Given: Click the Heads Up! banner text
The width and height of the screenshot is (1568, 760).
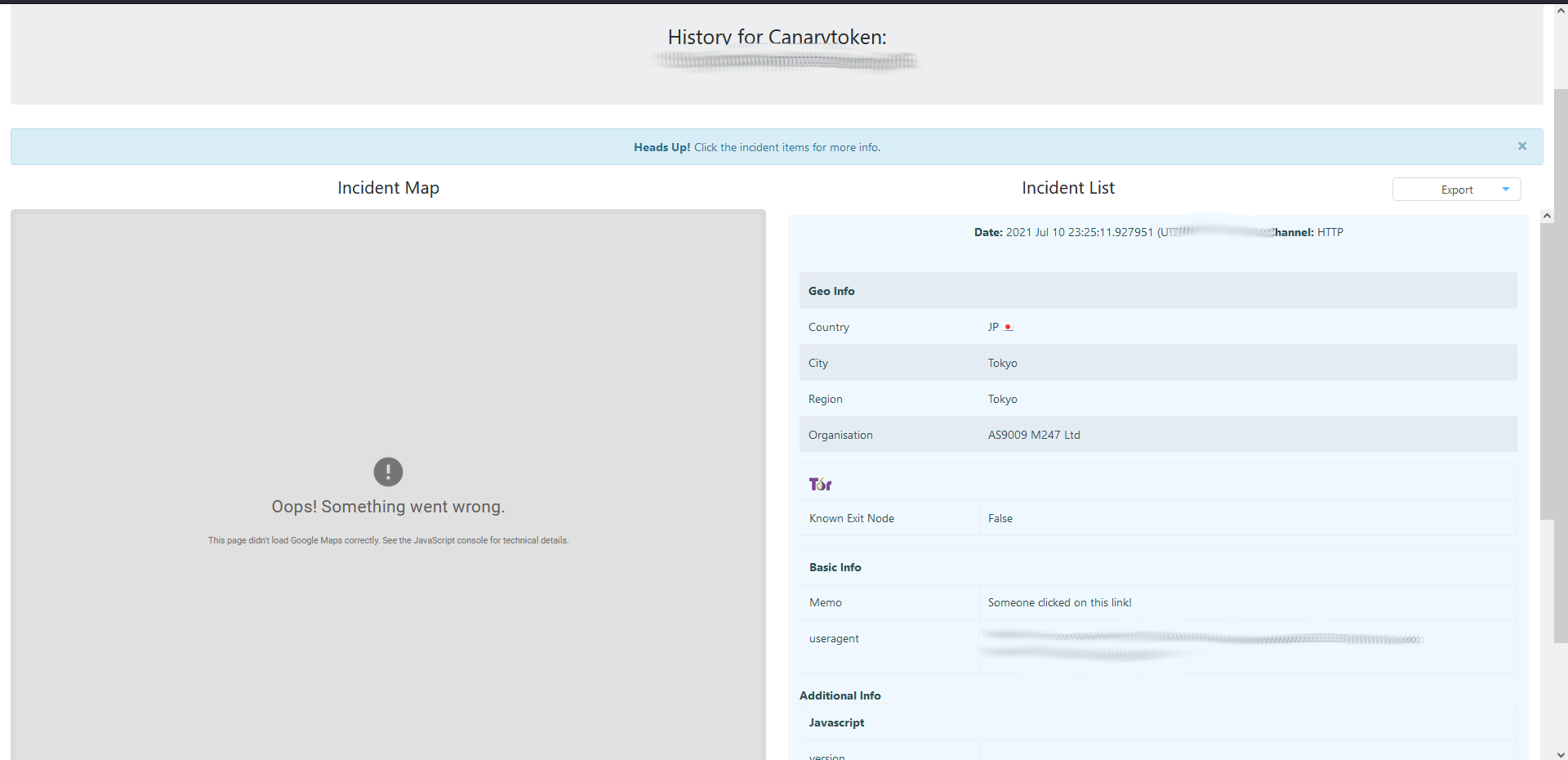Looking at the screenshot, I should [757, 147].
